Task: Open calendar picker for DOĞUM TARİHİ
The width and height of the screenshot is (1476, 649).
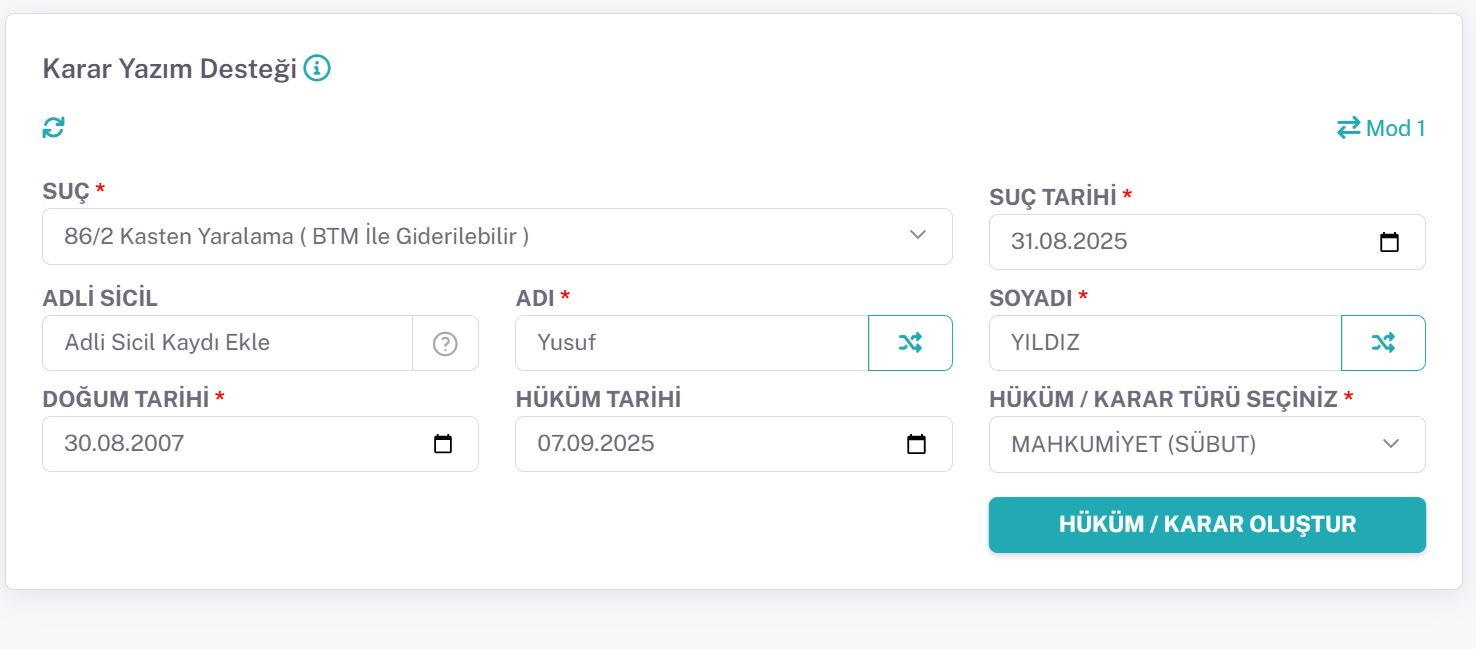Action: point(443,444)
